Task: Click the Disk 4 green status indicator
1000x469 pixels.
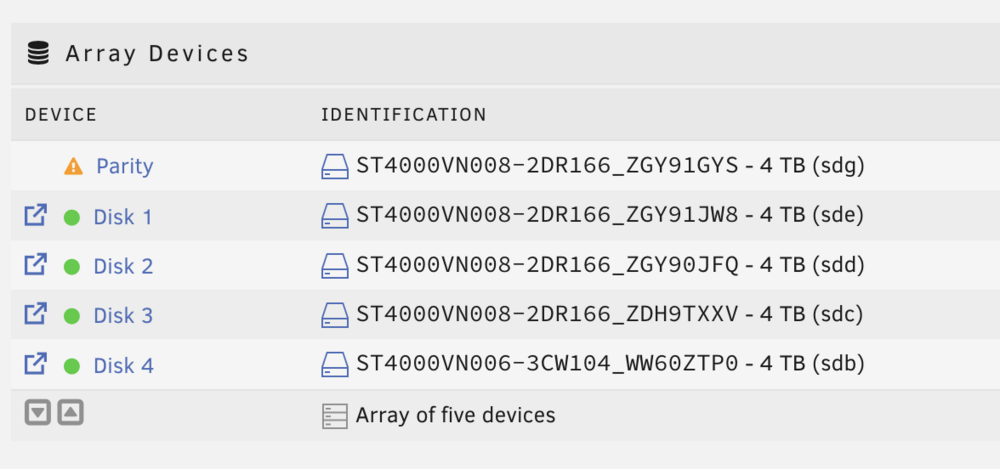Action: [x=71, y=366]
